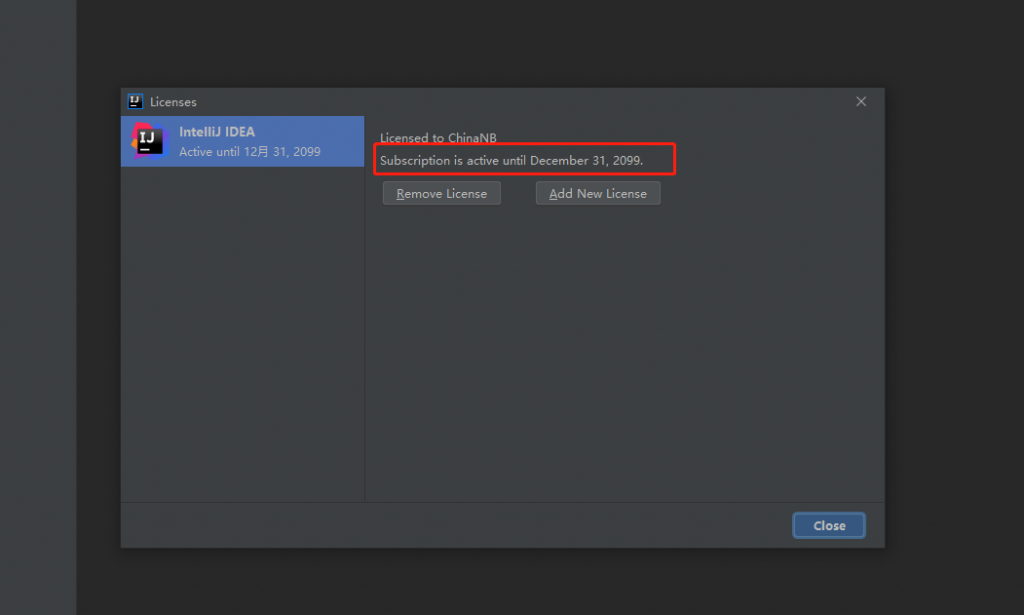Viewport: 1024px width, 615px height.
Task: Dismiss dialog using the X icon
Action: (x=861, y=101)
